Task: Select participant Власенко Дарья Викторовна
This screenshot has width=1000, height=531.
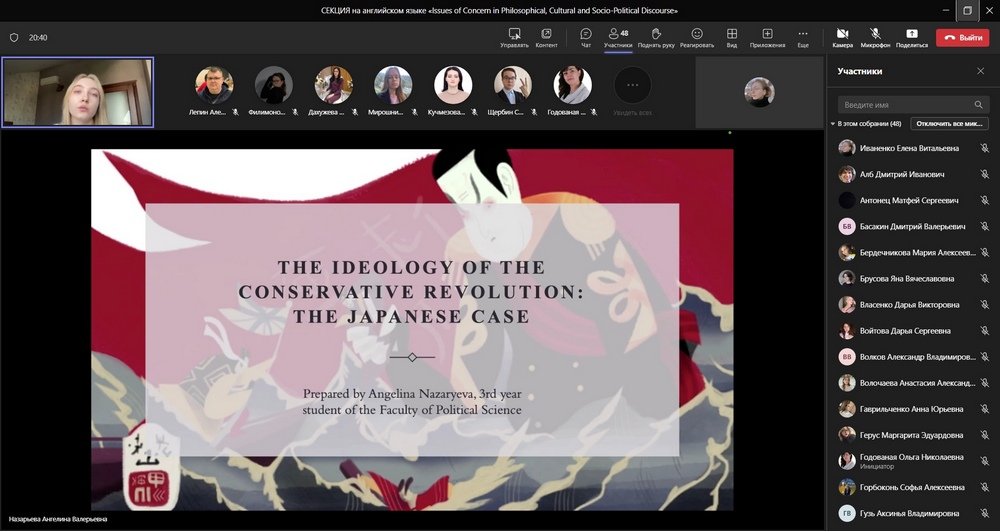Action: point(913,305)
